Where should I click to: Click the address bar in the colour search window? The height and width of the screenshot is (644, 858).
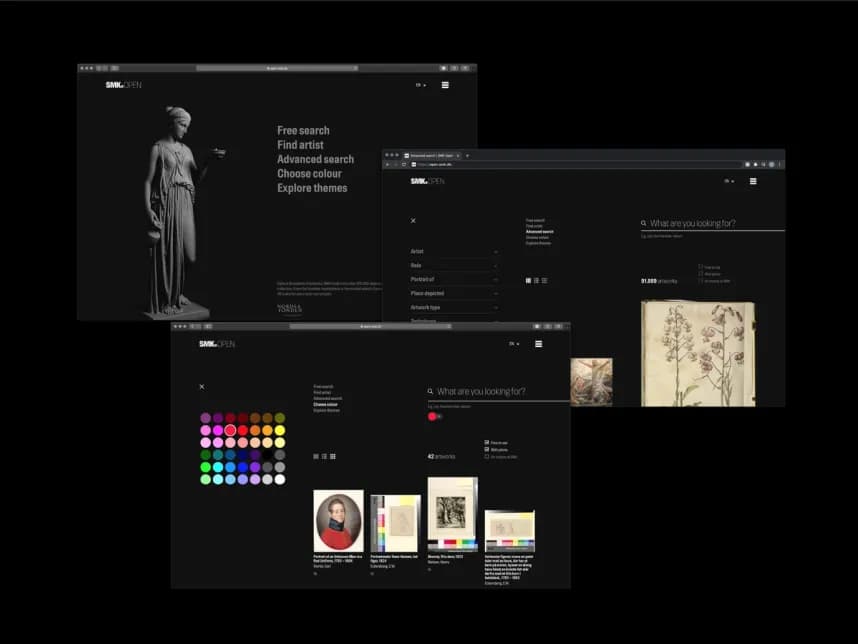[x=370, y=327]
